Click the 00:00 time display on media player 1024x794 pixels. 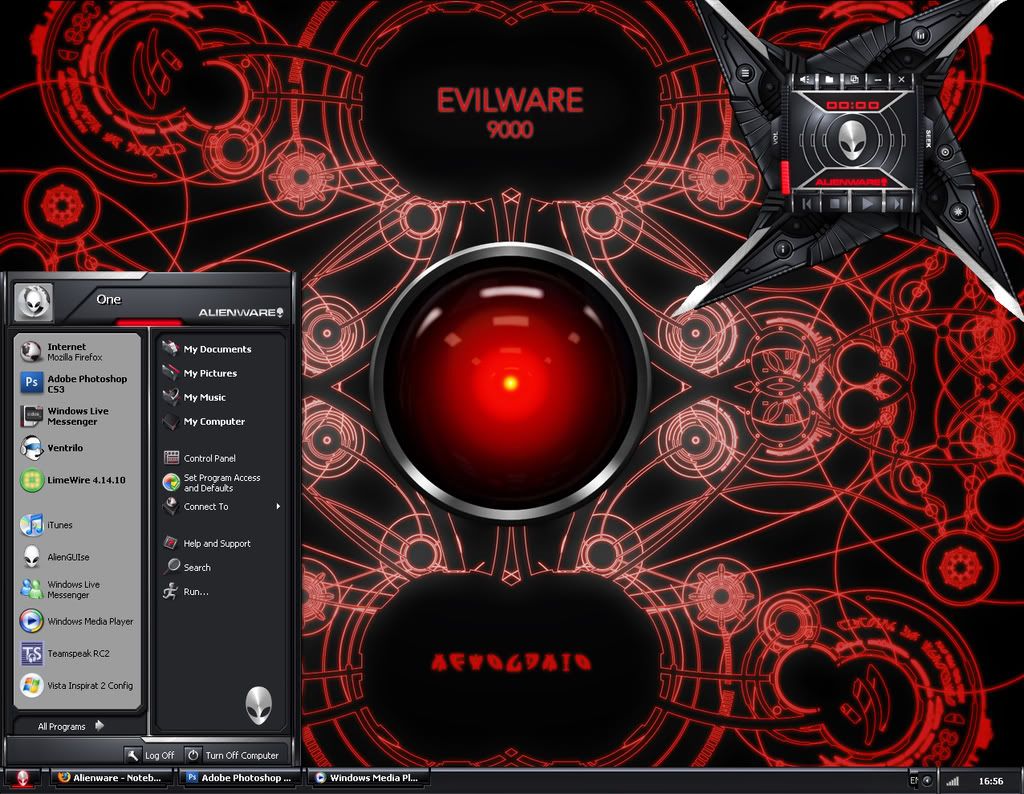[853, 105]
